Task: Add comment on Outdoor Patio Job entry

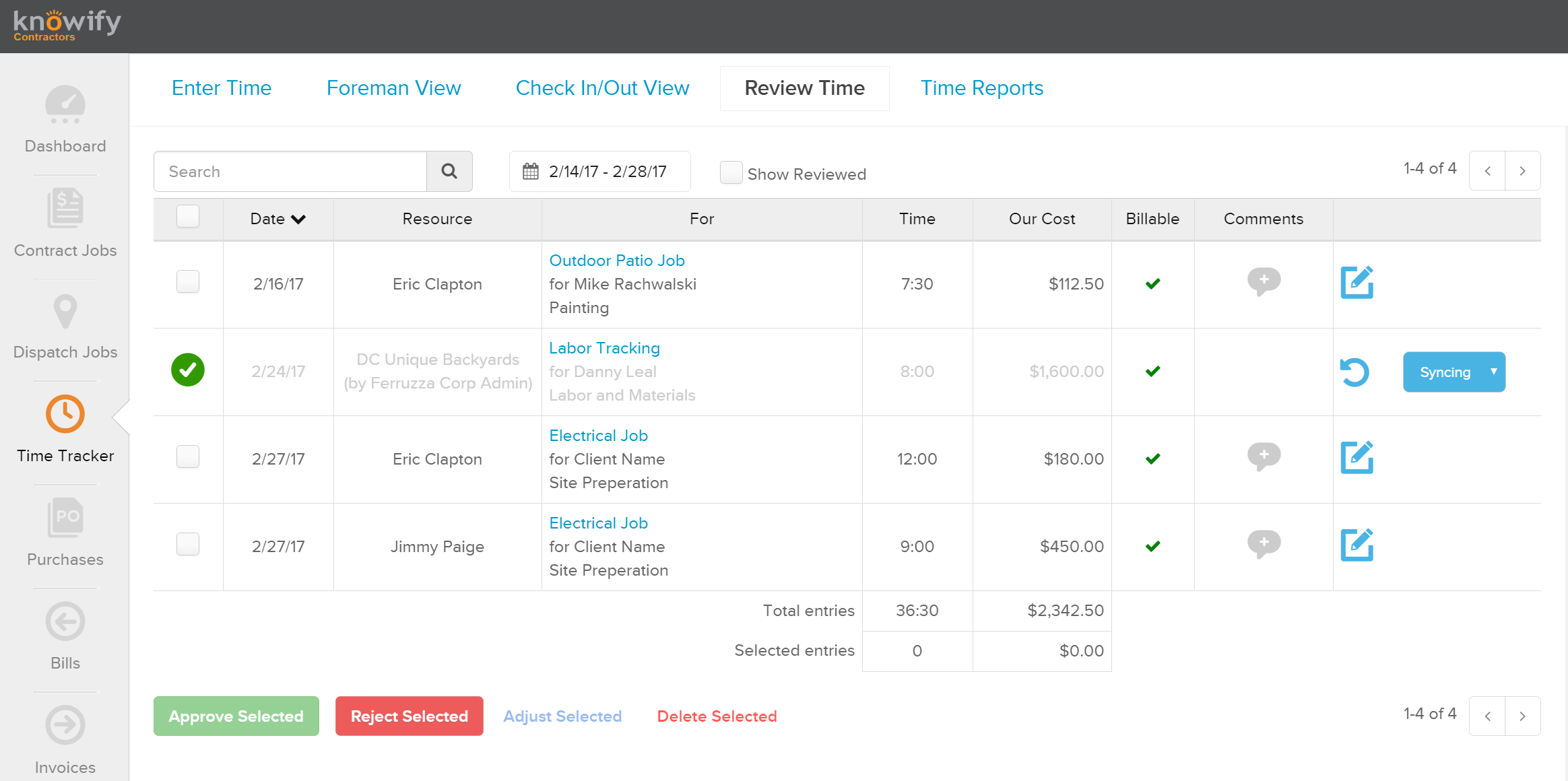Action: [1264, 281]
